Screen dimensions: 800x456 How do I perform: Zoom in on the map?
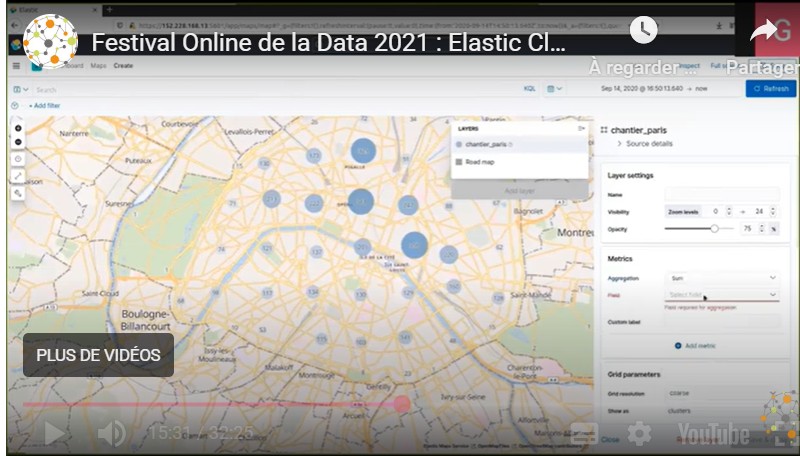coord(18,128)
